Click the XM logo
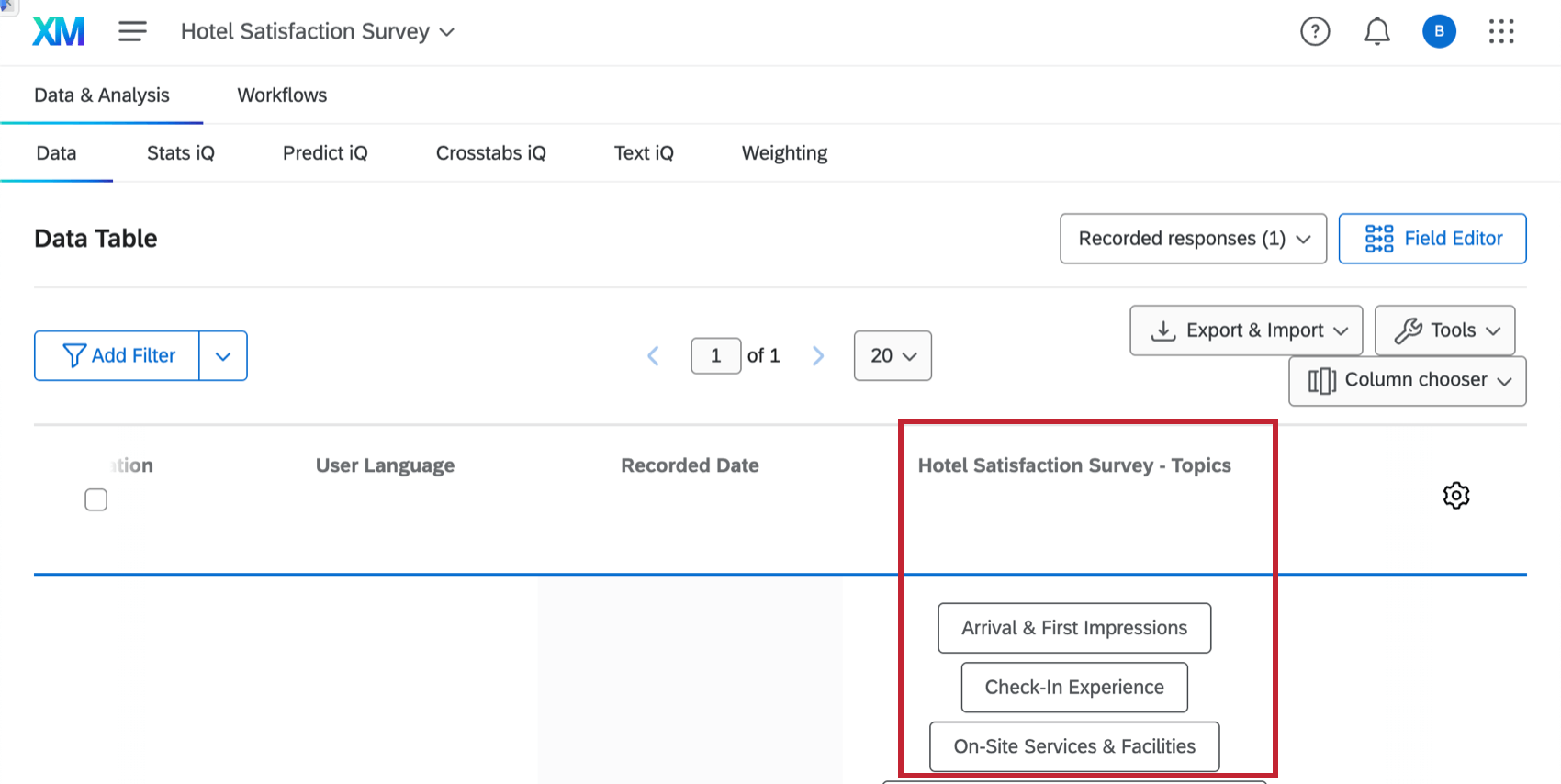The image size is (1561, 784). 59,32
